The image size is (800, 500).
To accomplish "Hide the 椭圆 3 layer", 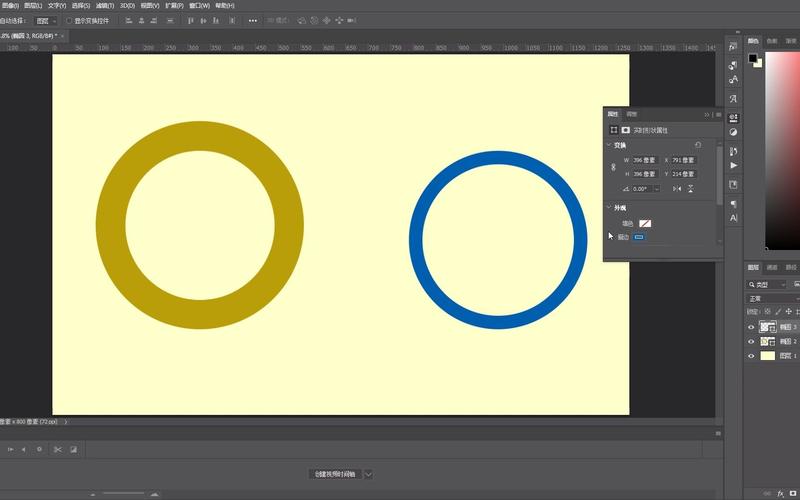I will (x=751, y=327).
